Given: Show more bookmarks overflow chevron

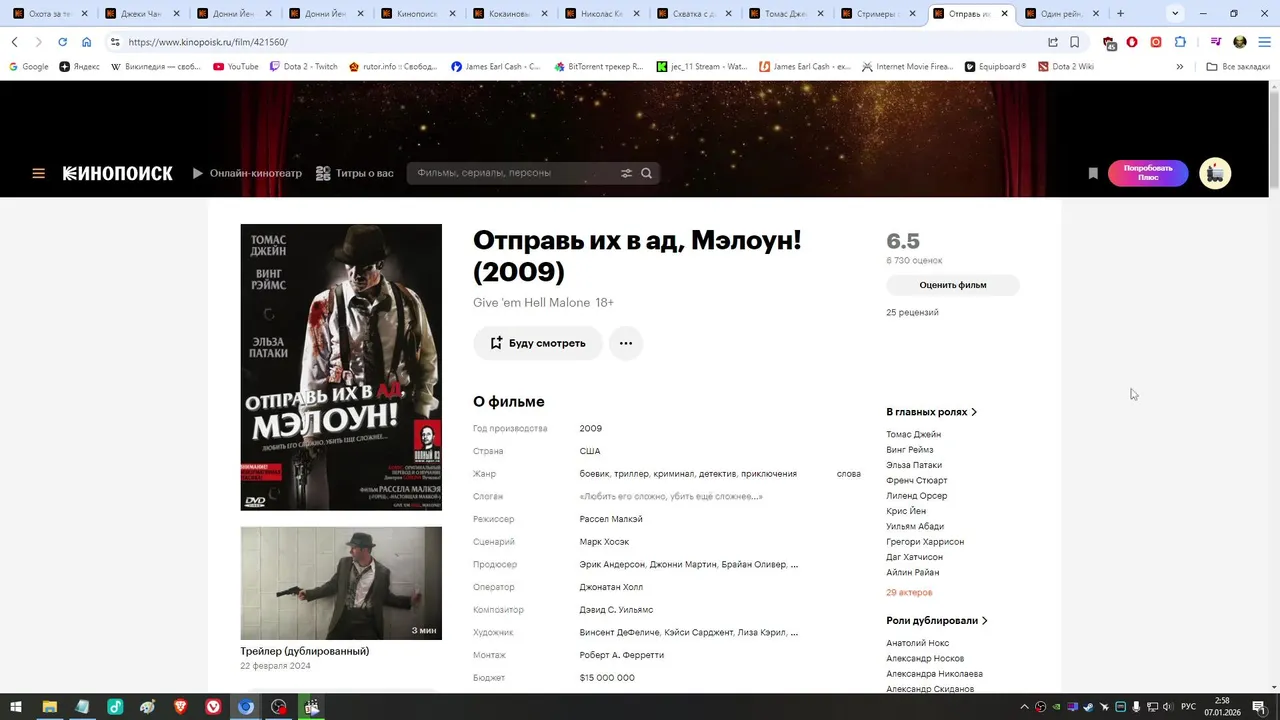Looking at the screenshot, I should click(1180, 66).
